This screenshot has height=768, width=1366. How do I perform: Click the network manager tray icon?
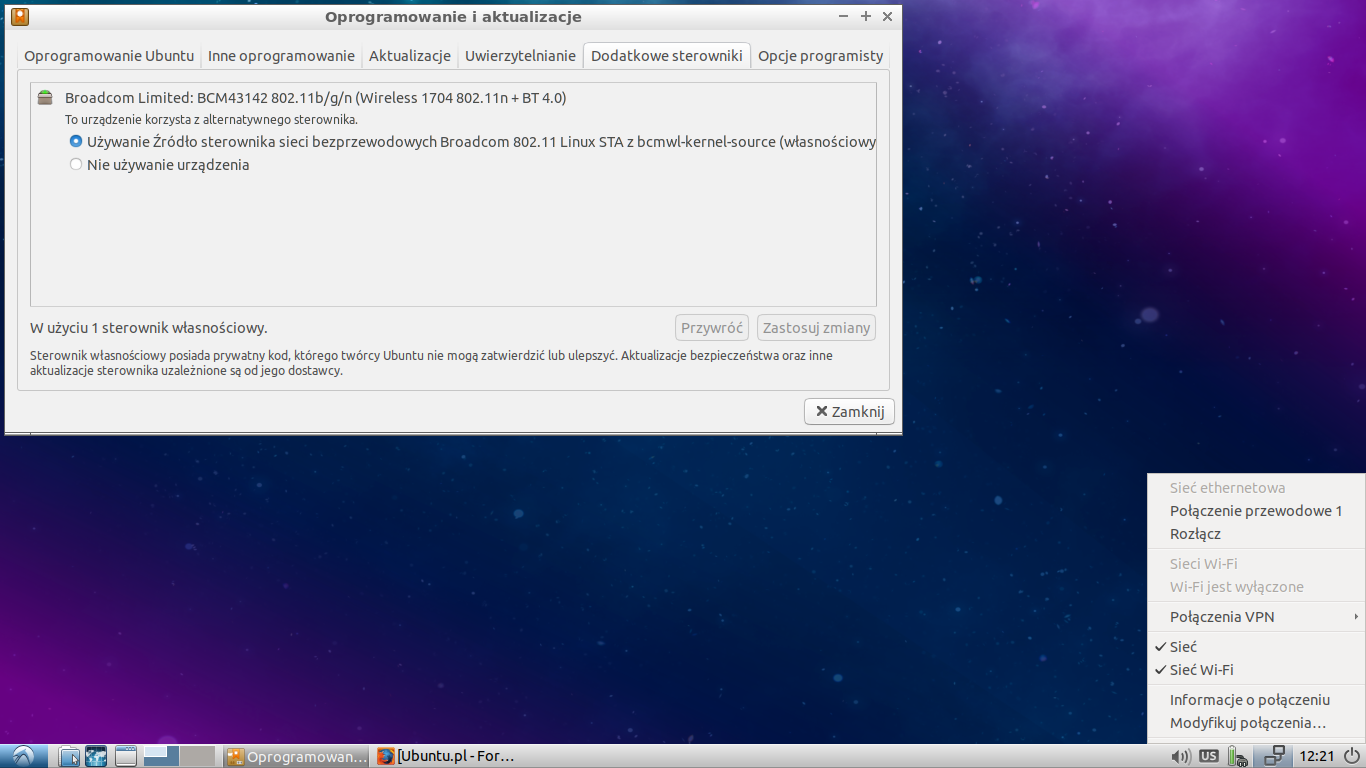tap(1274, 756)
